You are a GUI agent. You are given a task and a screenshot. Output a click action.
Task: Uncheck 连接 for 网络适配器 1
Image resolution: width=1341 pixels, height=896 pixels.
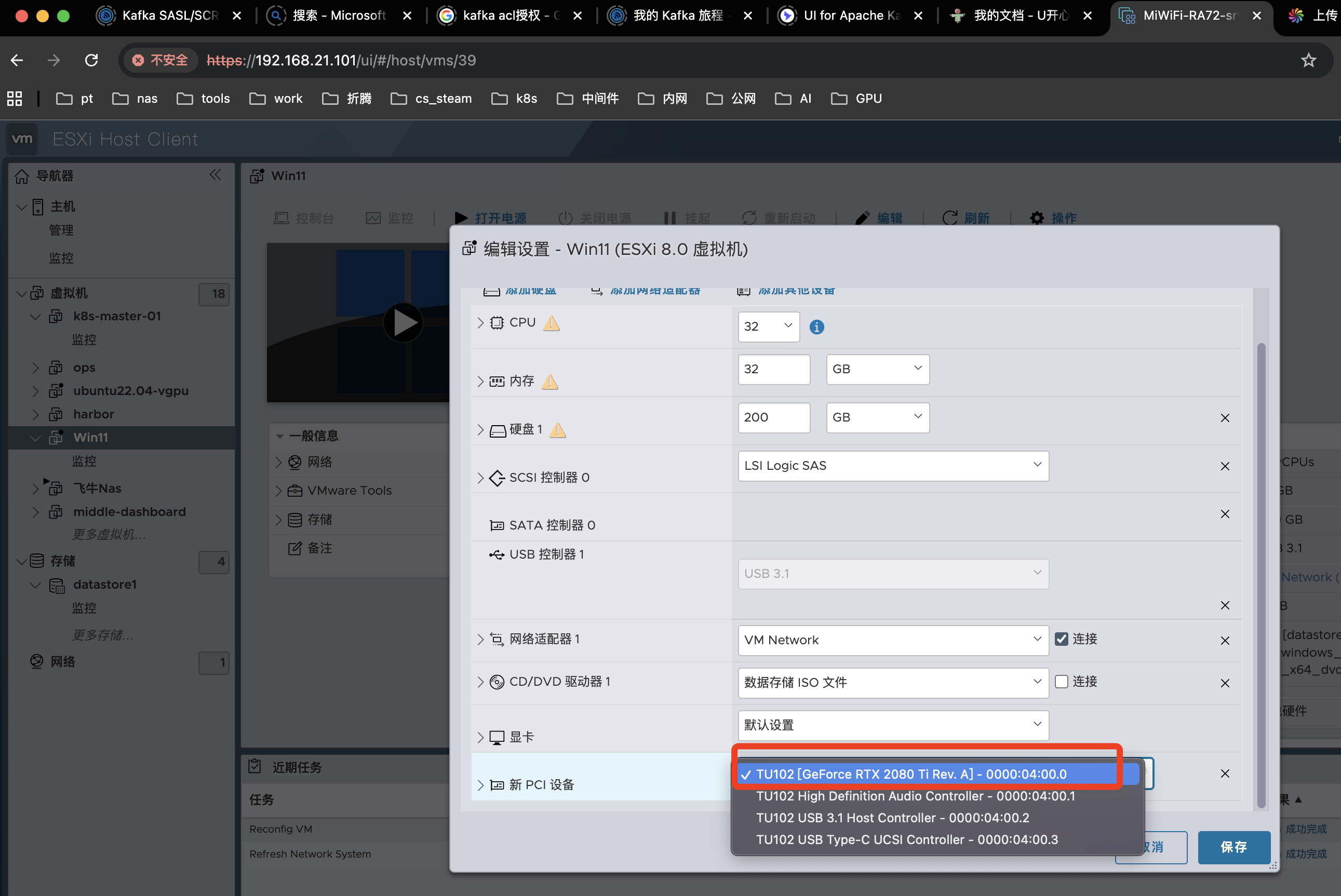pyautogui.click(x=1062, y=640)
